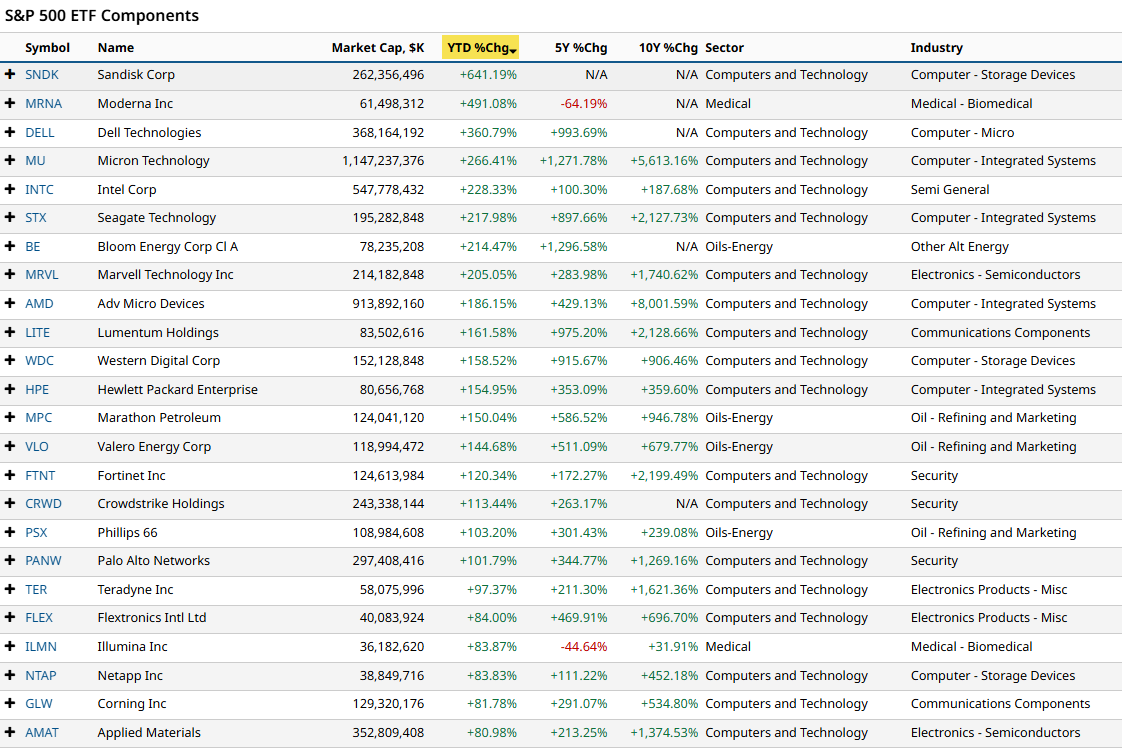This screenshot has width=1122, height=750.
Task: Sort by the Symbol column header
Action: 47,47
